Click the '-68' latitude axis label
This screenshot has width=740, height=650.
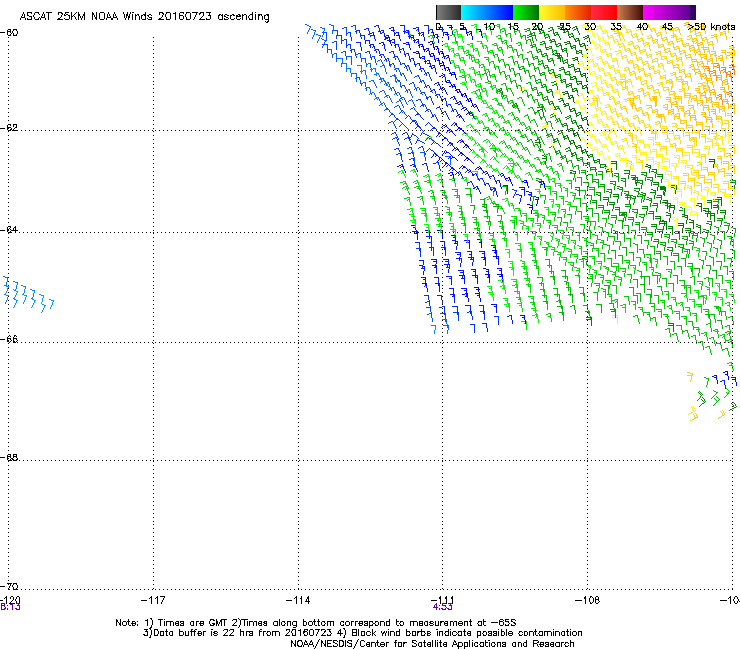[9, 458]
